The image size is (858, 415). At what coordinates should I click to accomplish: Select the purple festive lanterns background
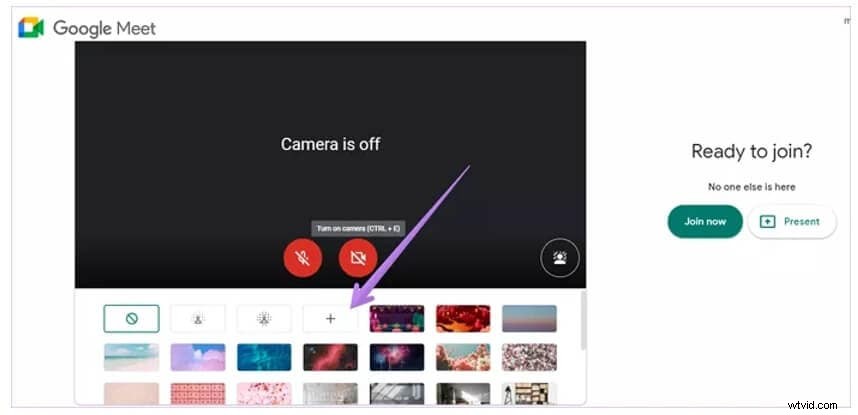coord(397,319)
